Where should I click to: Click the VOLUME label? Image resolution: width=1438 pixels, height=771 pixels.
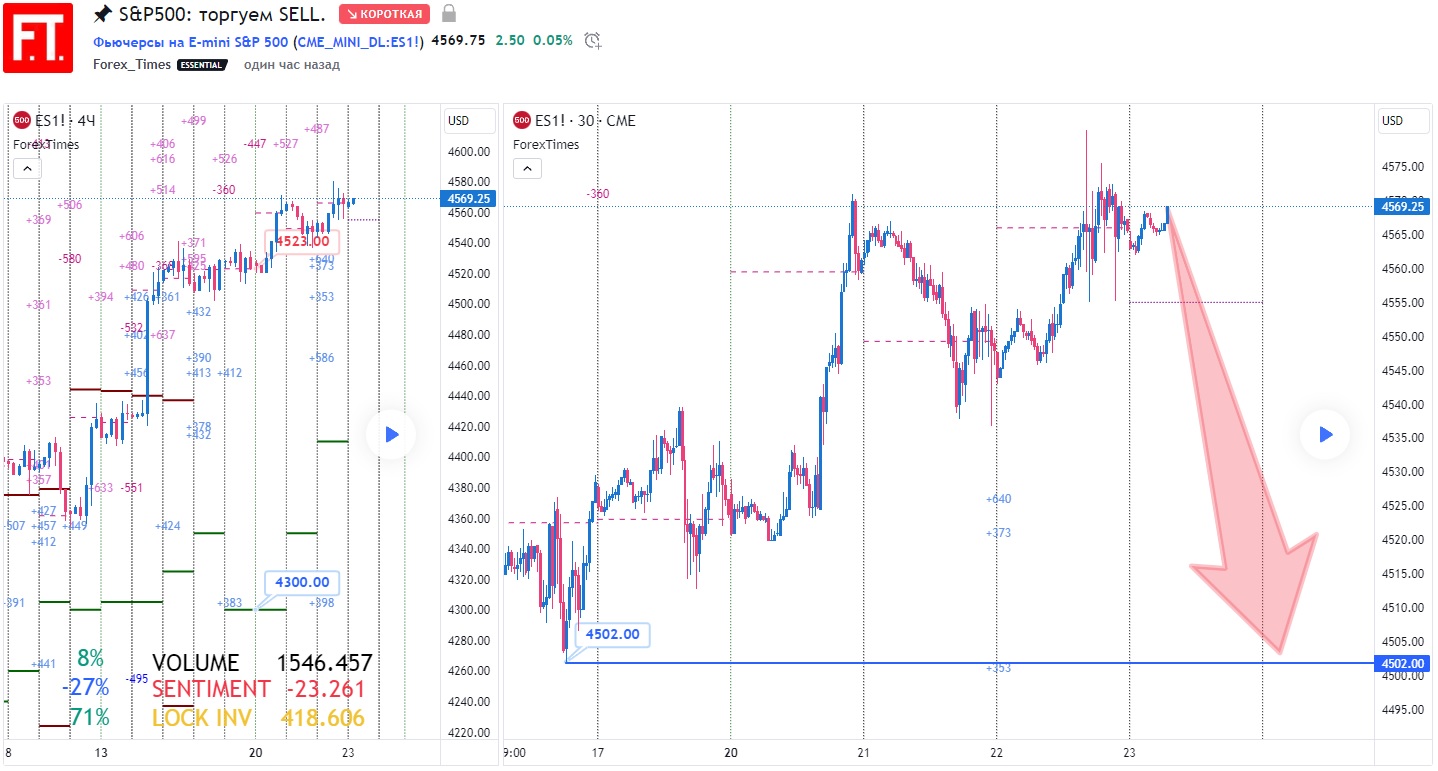195,663
